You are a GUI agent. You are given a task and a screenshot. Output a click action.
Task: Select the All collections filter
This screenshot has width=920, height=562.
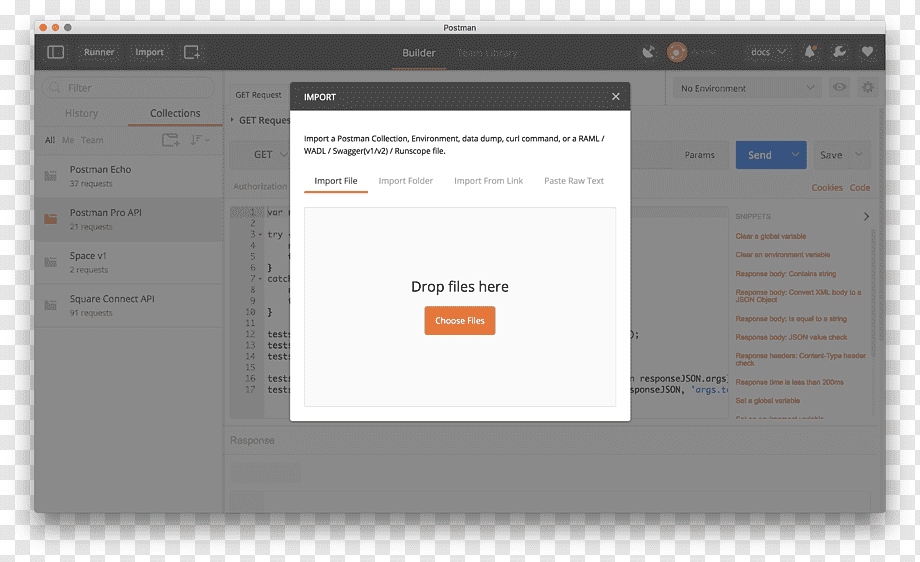coord(50,140)
